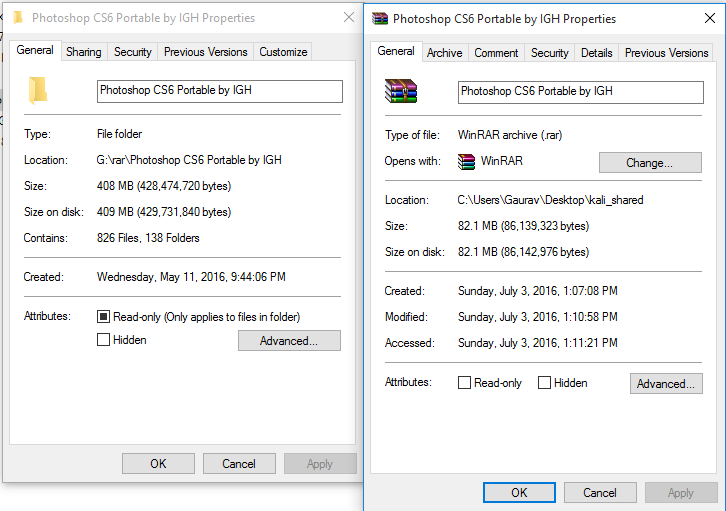This screenshot has width=726, height=511.
Task: Click the large WinRAR archive icon
Action: [x=401, y=91]
